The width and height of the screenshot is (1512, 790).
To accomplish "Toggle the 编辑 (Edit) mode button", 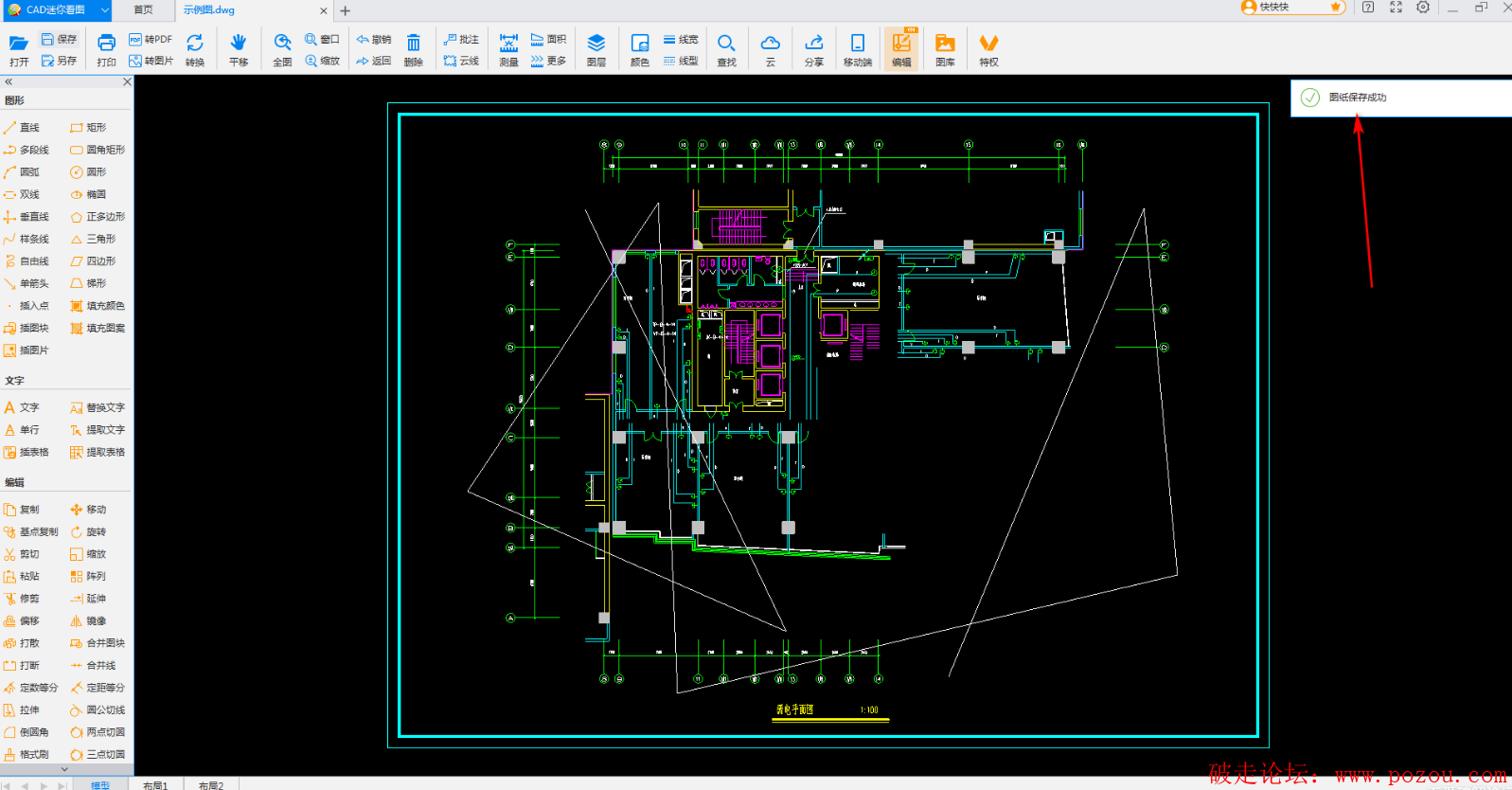I will tap(901, 49).
